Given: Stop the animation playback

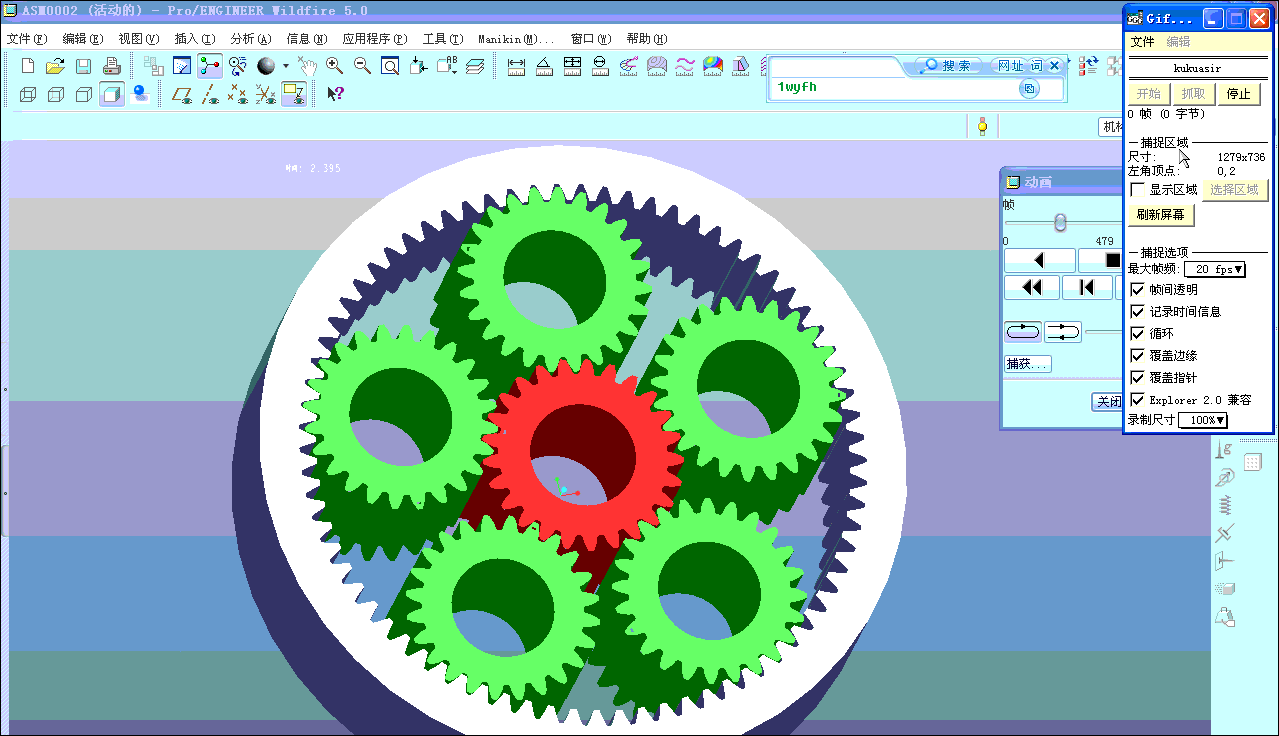Looking at the screenshot, I should [x=1102, y=260].
